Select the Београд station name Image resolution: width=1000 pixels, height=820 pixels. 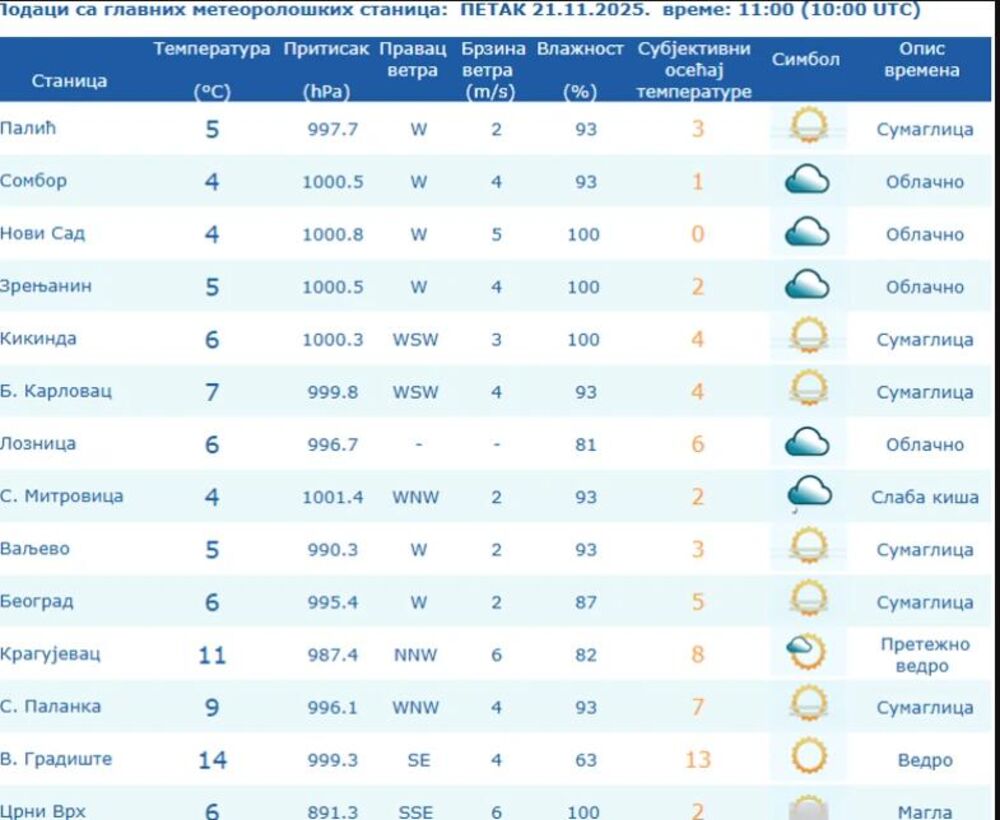37,602
